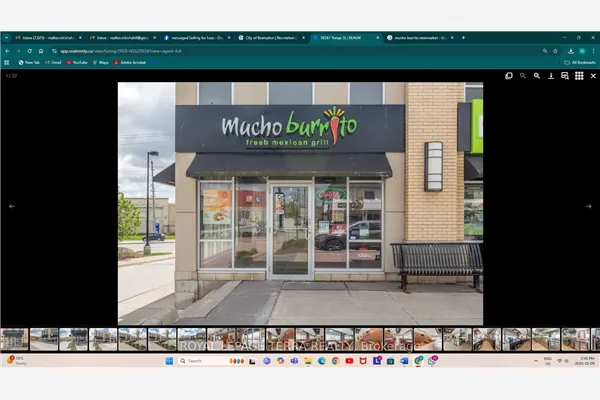Show all photos in grid view
This screenshot has width=600, height=400.
point(579,76)
